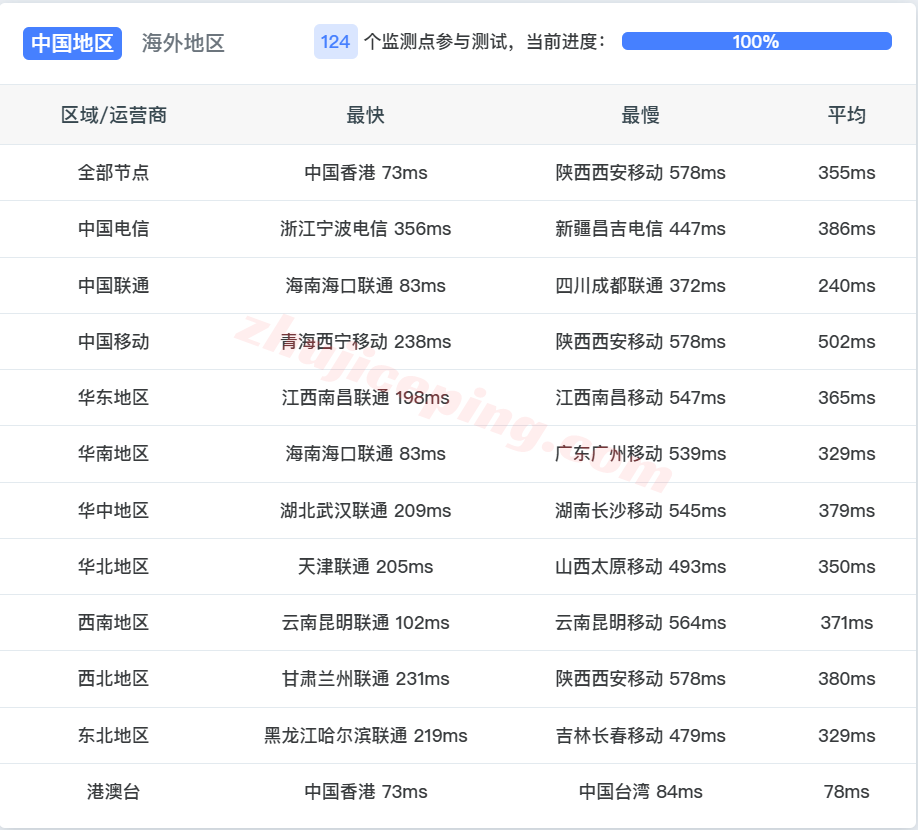
Task: Select the 中国移动 row label
Action: click(x=114, y=342)
